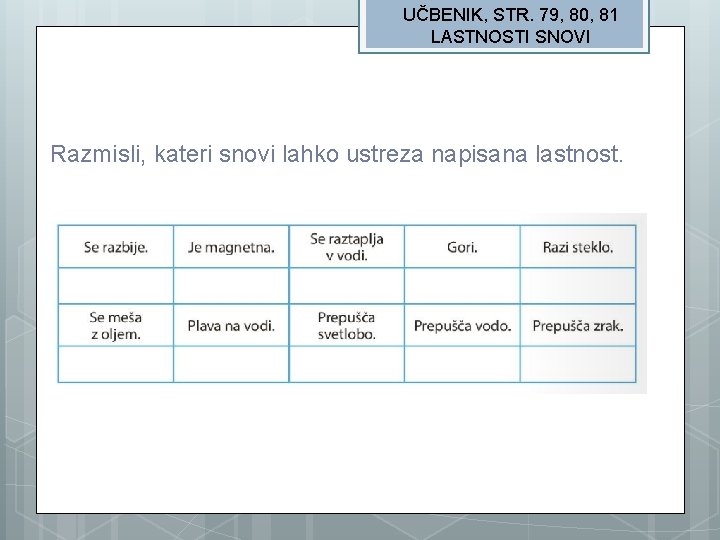Select the 'Se razbije.' table cell
The height and width of the screenshot is (540, 720).
point(116,247)
